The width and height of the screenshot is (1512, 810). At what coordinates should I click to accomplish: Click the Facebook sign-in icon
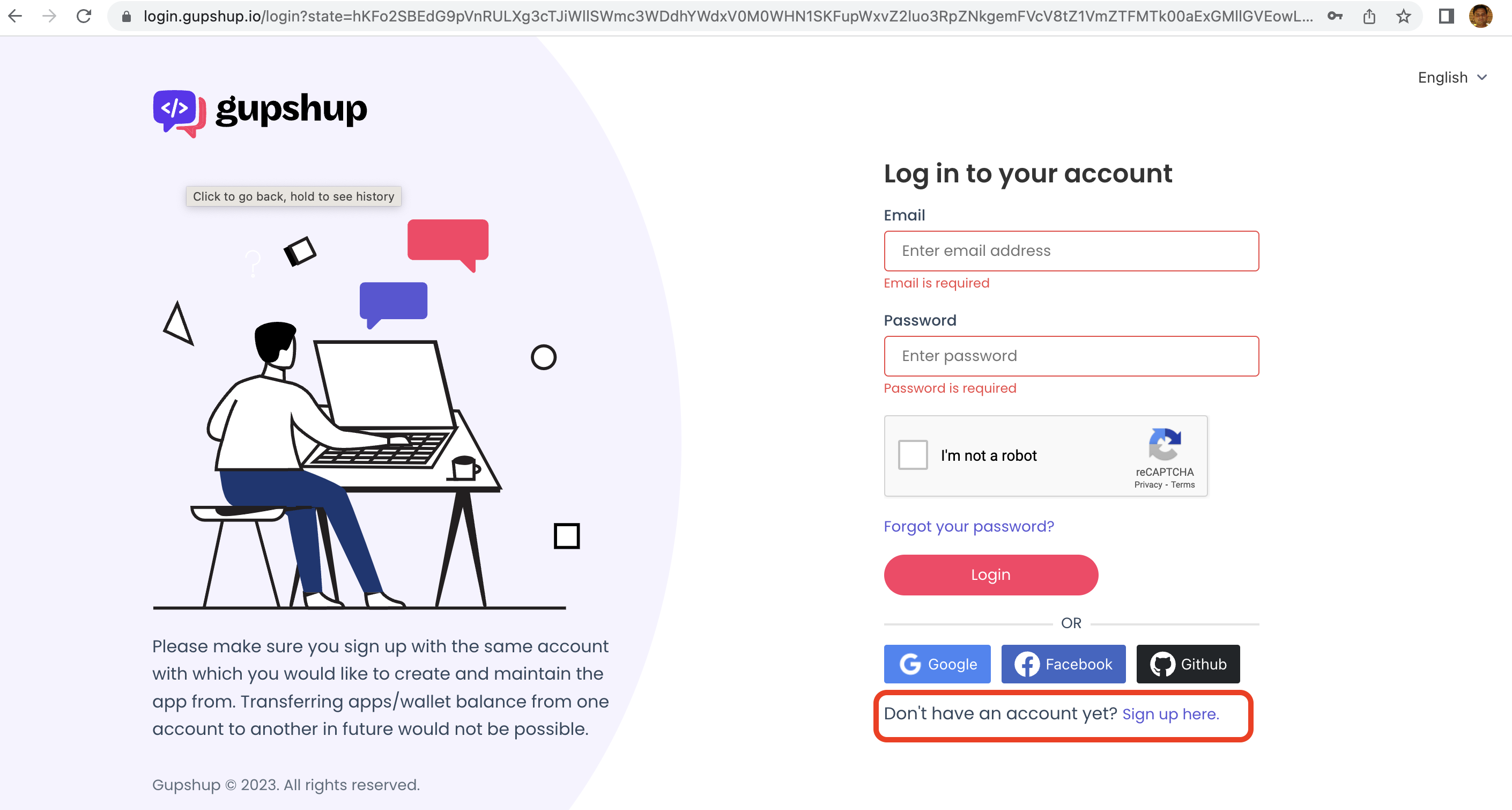click(x=1063, y=664)
